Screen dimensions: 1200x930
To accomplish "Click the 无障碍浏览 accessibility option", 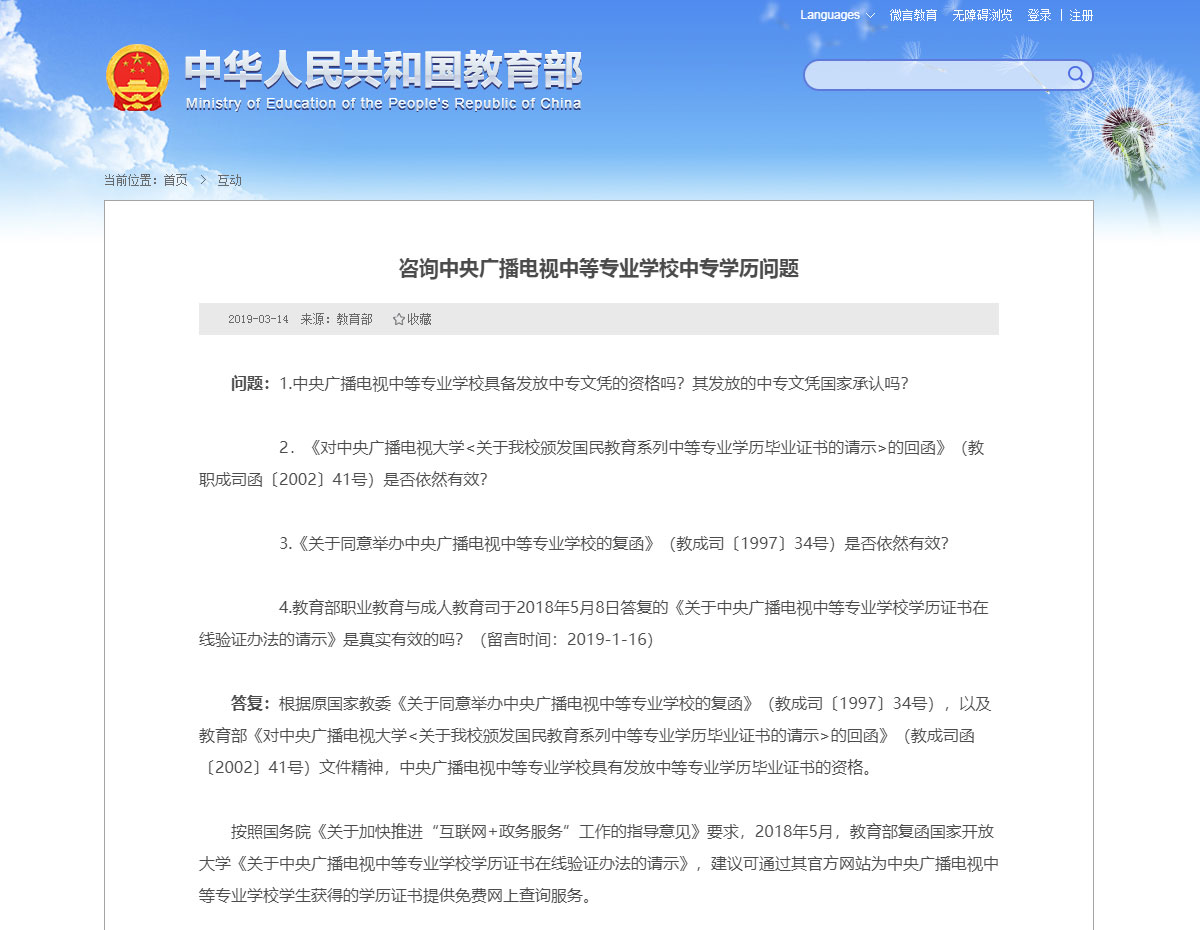I will [982, 15].
